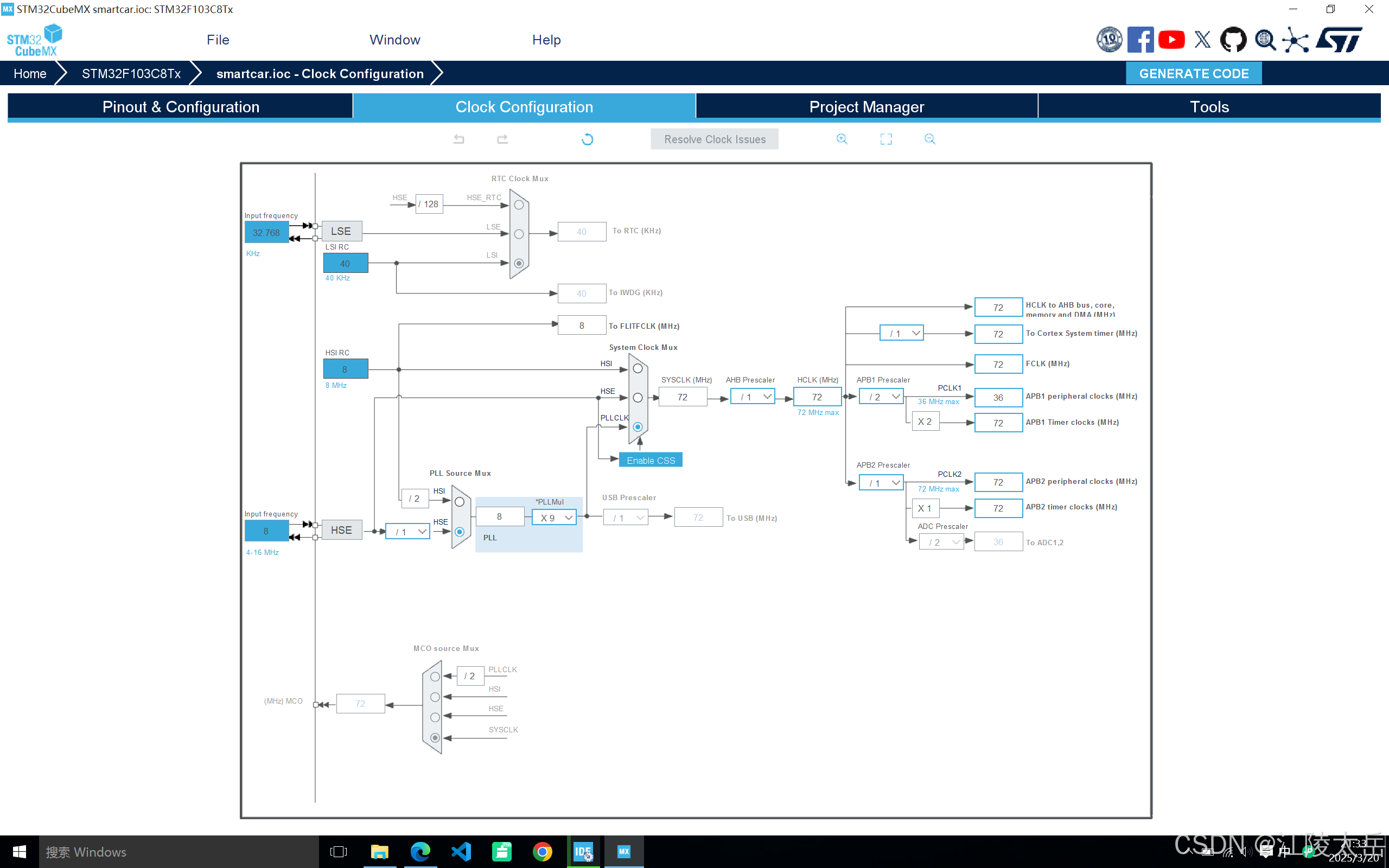Open the AHB Prescaler dropdown
The image size is (1389, 868).
753,397
